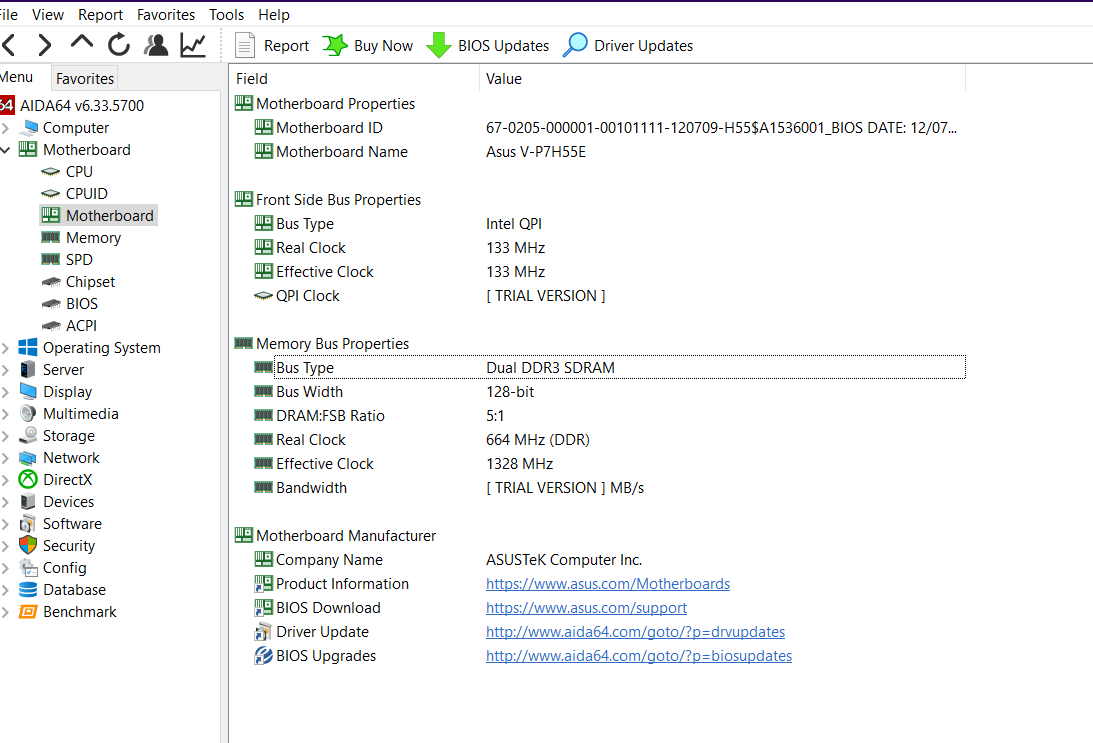Click the SPD module icon

coord(50,260)
